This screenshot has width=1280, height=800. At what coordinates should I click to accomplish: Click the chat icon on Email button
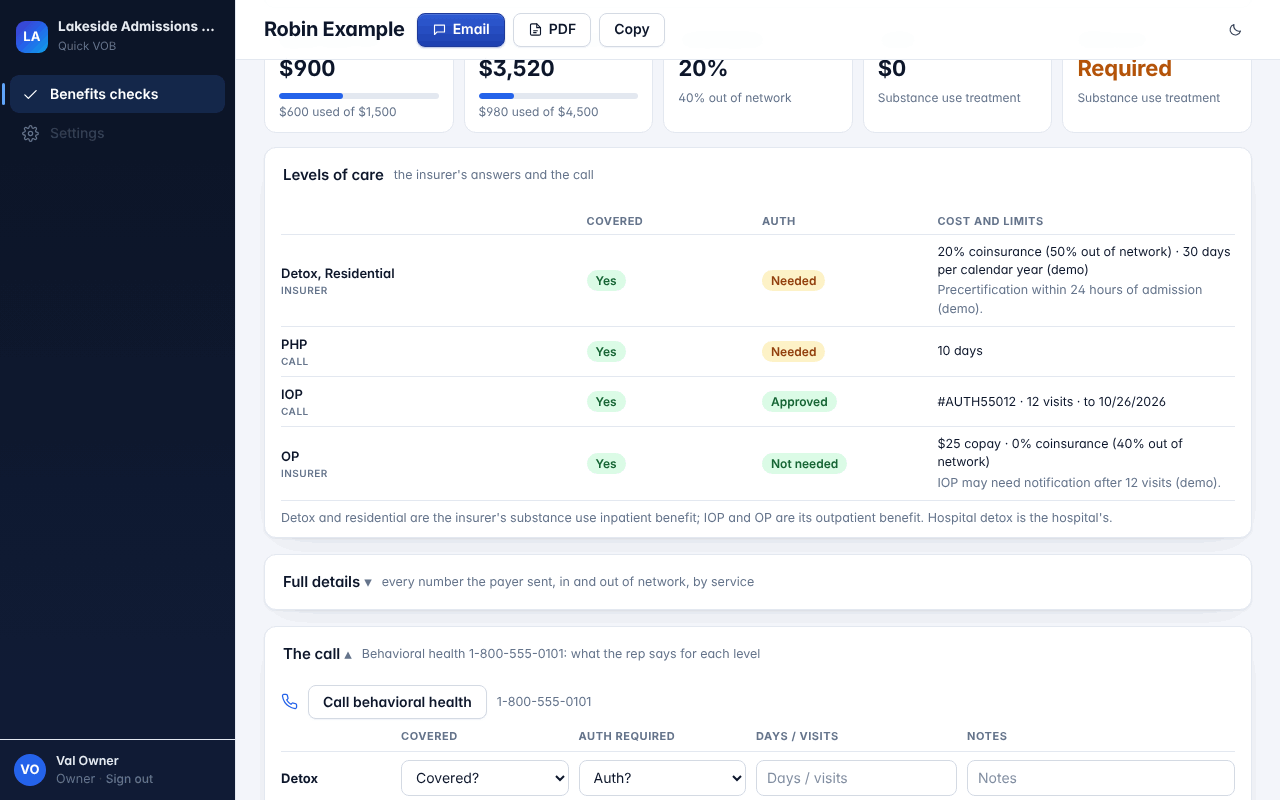tap(439, 30)
